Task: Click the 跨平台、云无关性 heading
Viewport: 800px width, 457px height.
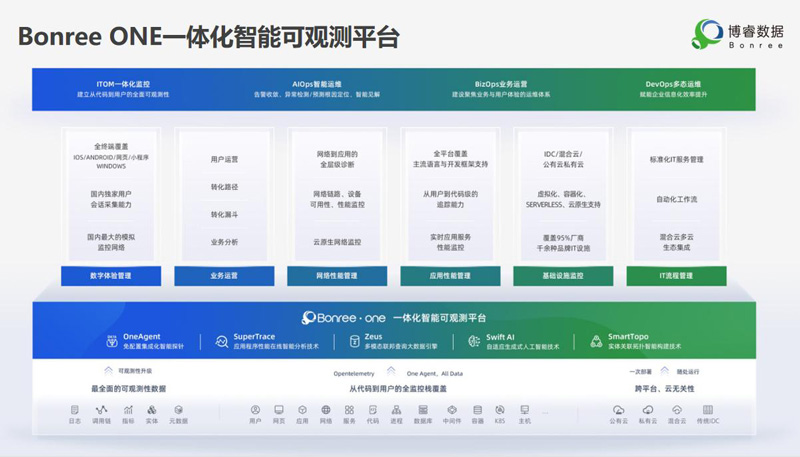Action: (x=664, y=389)
